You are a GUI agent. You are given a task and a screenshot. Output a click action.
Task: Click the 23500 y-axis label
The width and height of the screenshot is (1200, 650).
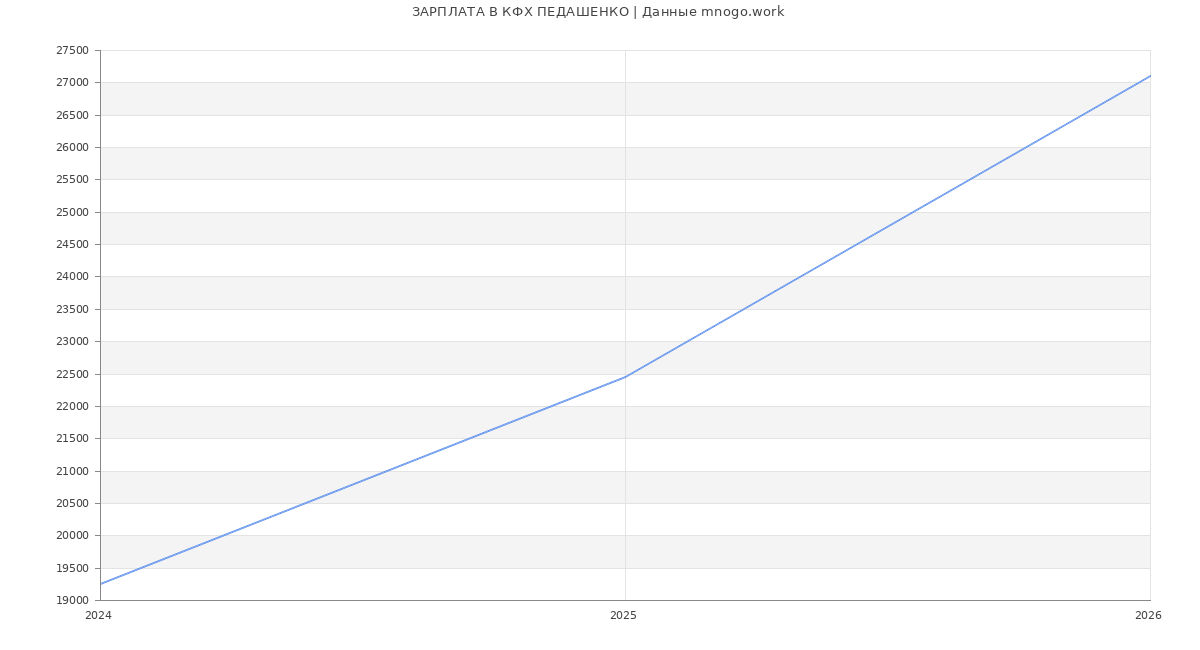pos(72,309)
